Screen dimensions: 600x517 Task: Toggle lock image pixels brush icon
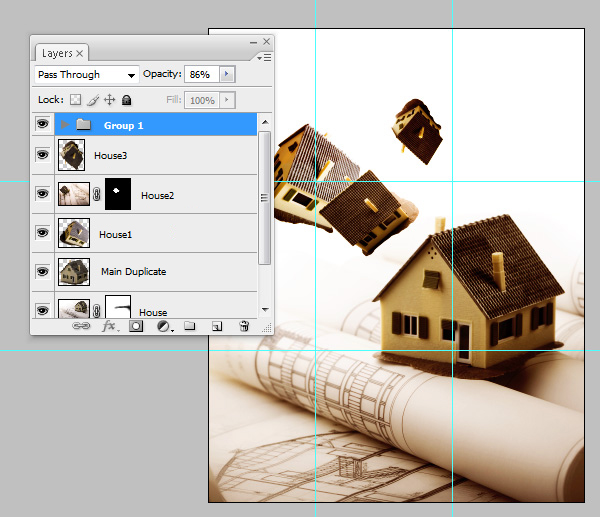pos(93,100)
